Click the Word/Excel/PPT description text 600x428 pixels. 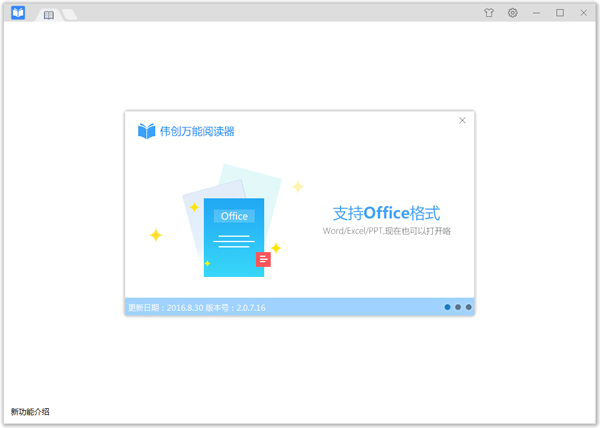(386, 231)
